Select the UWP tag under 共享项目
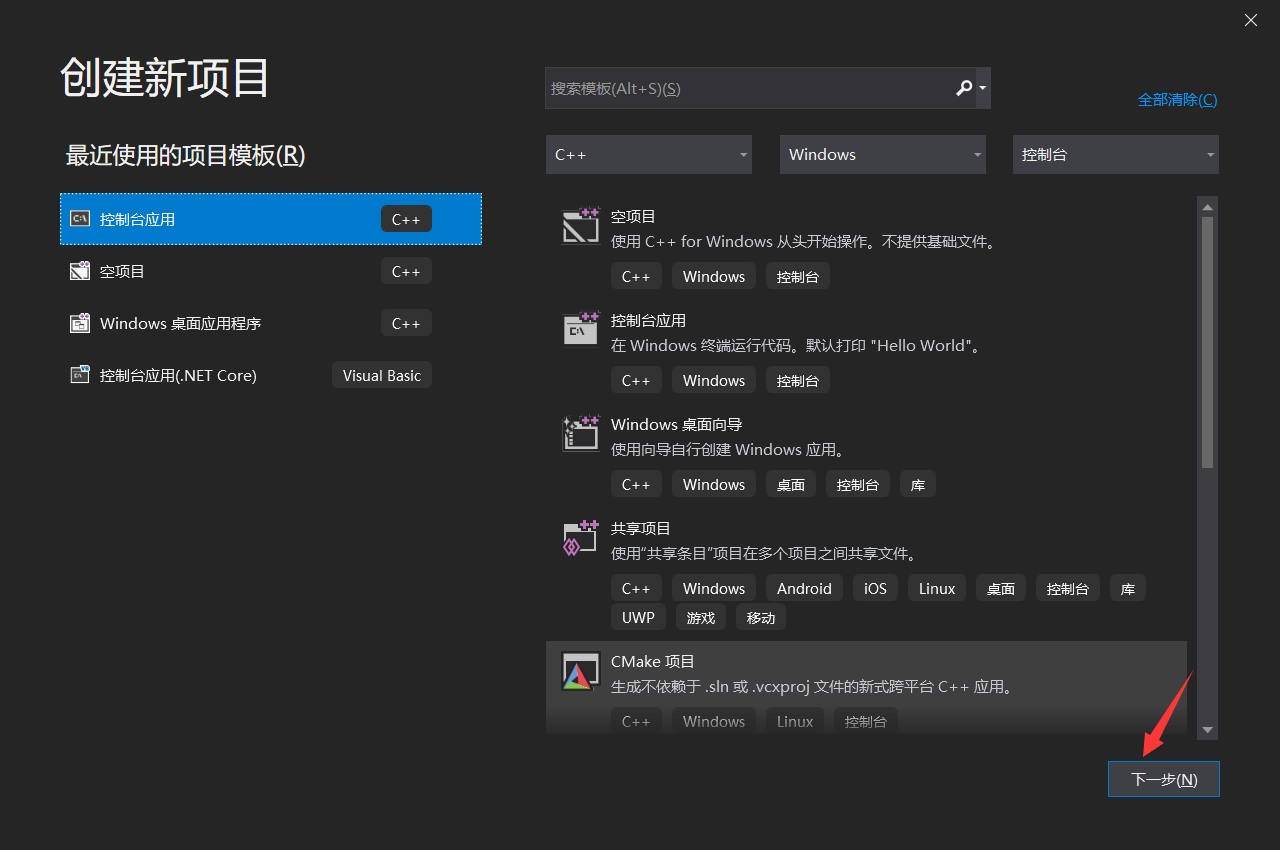The height and width of the screenshot is (850, 1280). coord(637,617)
